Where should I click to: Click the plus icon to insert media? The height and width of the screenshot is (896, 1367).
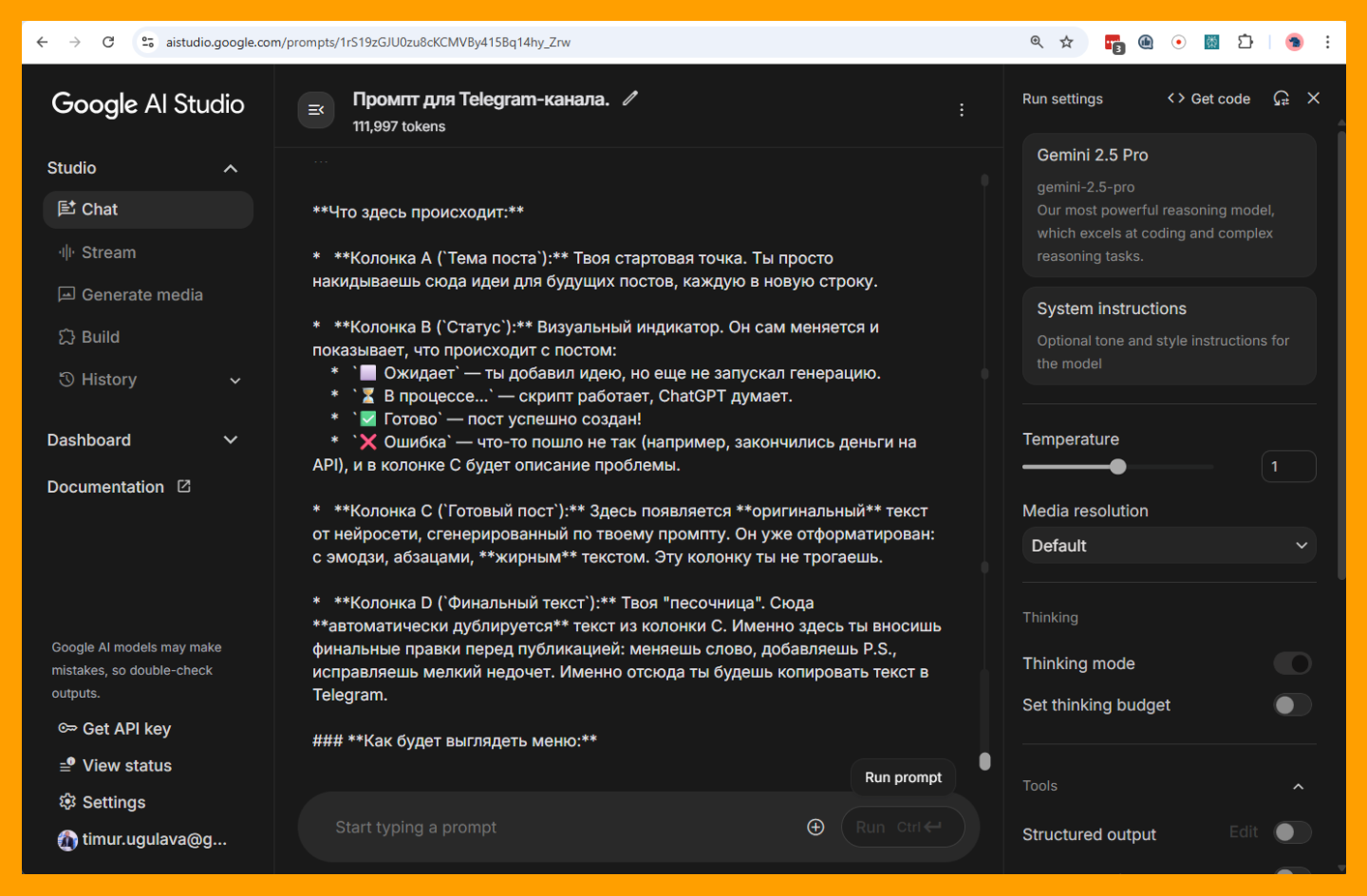815,827
